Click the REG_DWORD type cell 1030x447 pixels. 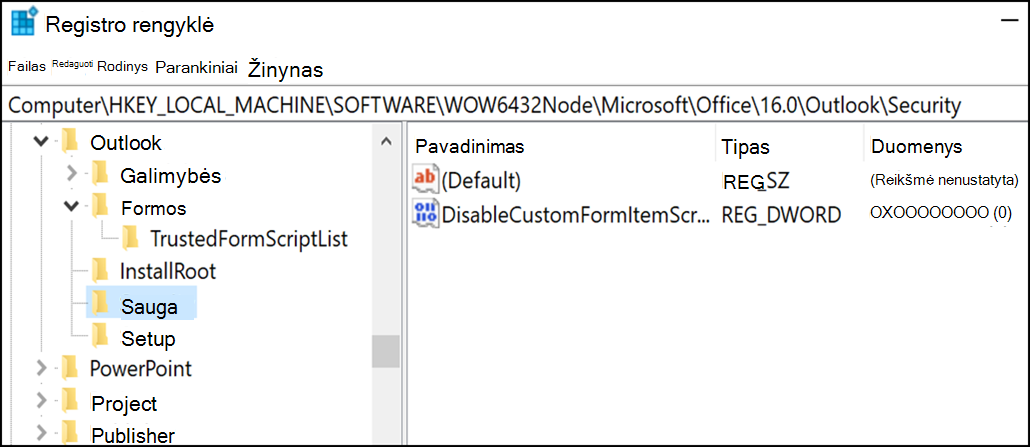(x=781, y=214)
